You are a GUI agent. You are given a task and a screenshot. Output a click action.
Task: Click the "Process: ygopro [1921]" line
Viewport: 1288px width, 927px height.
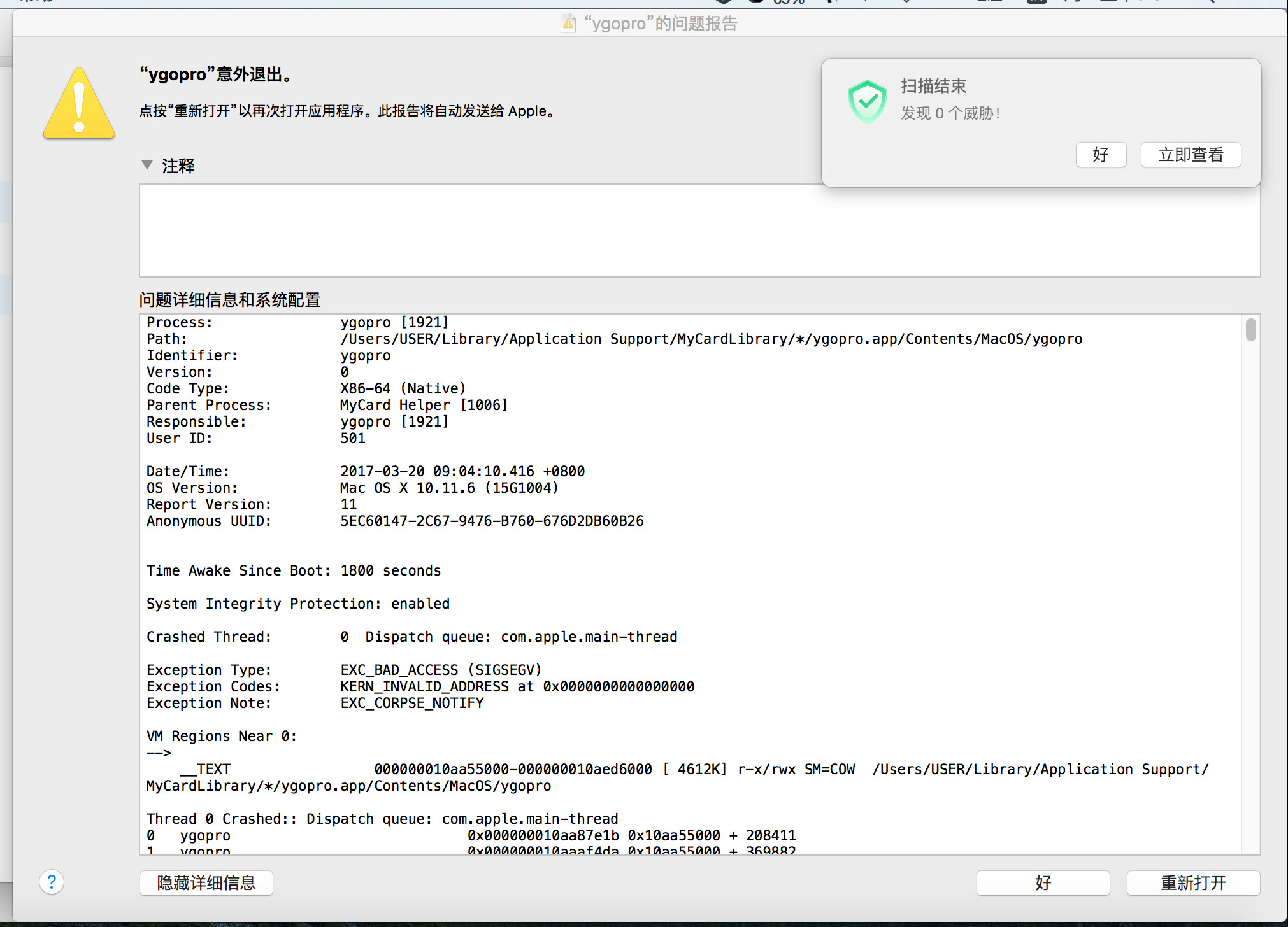point(297,323)
